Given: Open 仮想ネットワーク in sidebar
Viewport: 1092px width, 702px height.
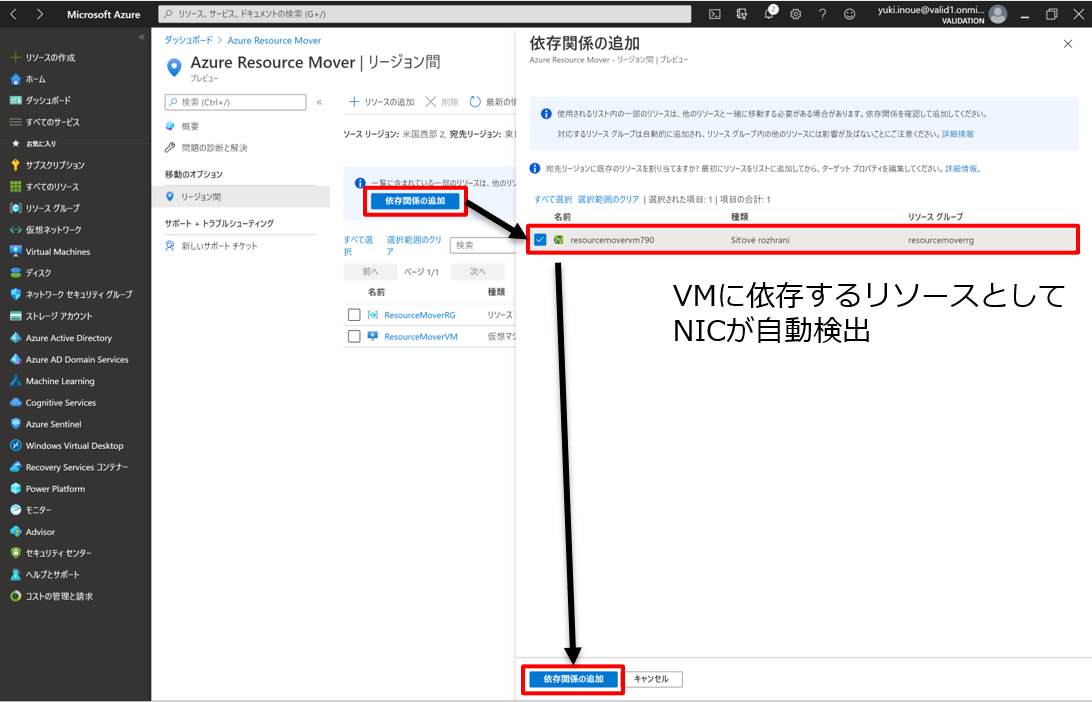Looking at the screenshot, I should click(45, 230).
